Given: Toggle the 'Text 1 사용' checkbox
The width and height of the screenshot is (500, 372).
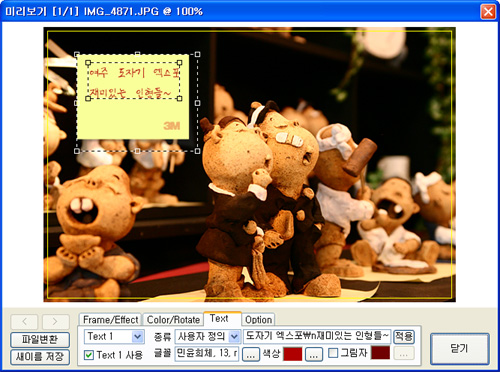Looking at the screenshot, I should coord(89,355).
